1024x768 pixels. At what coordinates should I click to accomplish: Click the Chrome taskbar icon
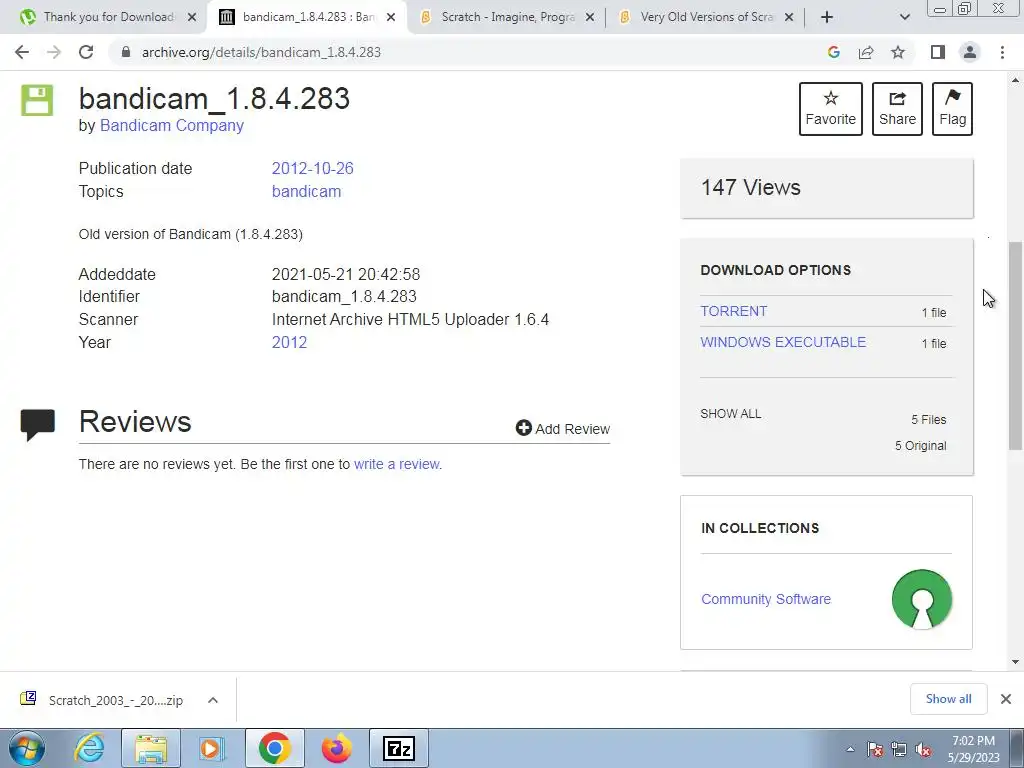(x=274, y=748)
